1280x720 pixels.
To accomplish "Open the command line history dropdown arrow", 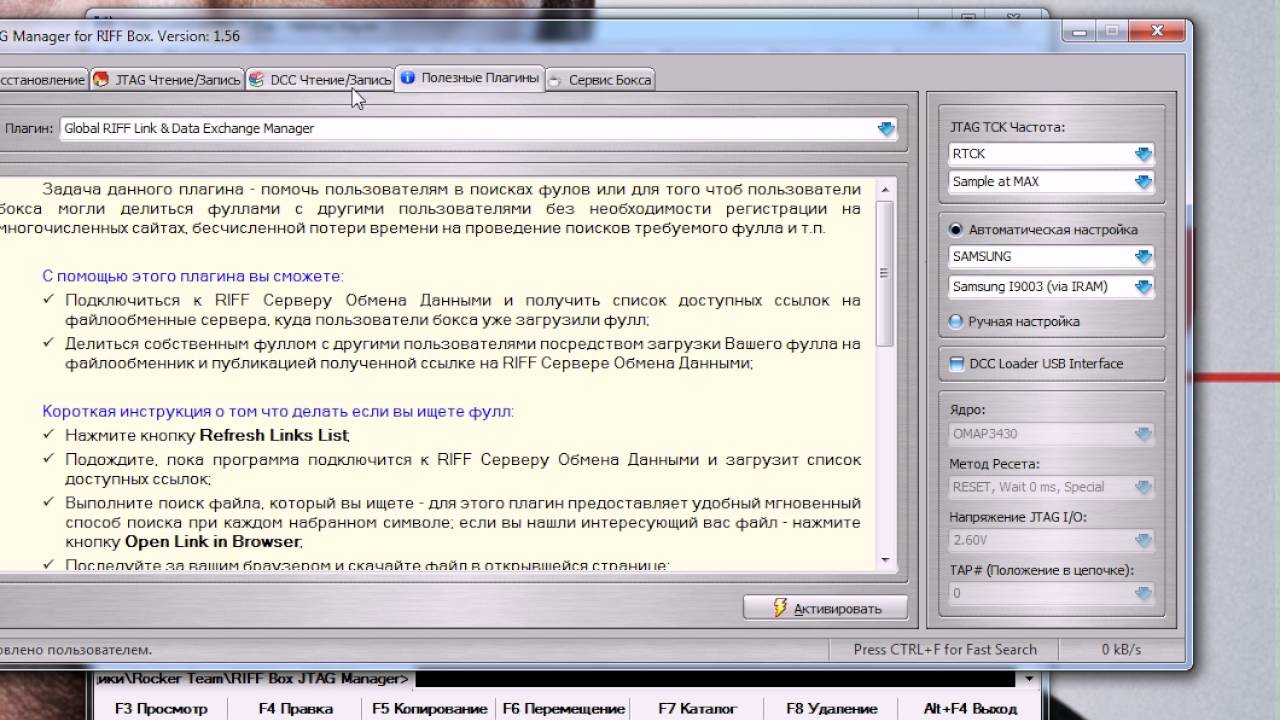I will [1028, 679].
